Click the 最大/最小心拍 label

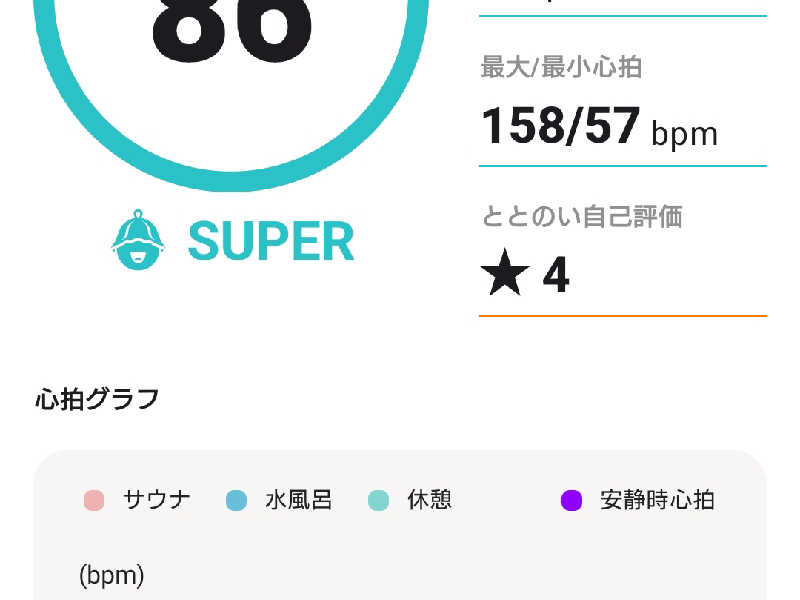click(x=561, y=67)
